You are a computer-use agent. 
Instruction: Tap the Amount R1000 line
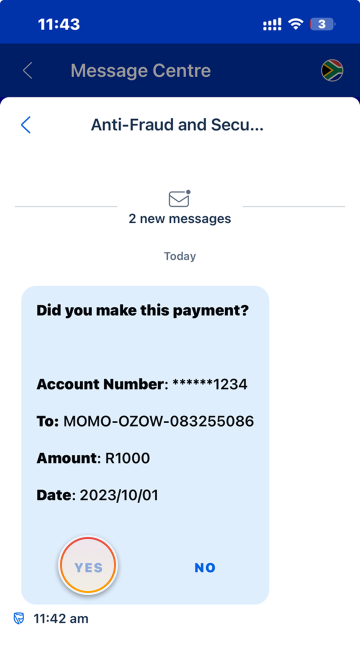pyautogui.click(x=93, y=458)
